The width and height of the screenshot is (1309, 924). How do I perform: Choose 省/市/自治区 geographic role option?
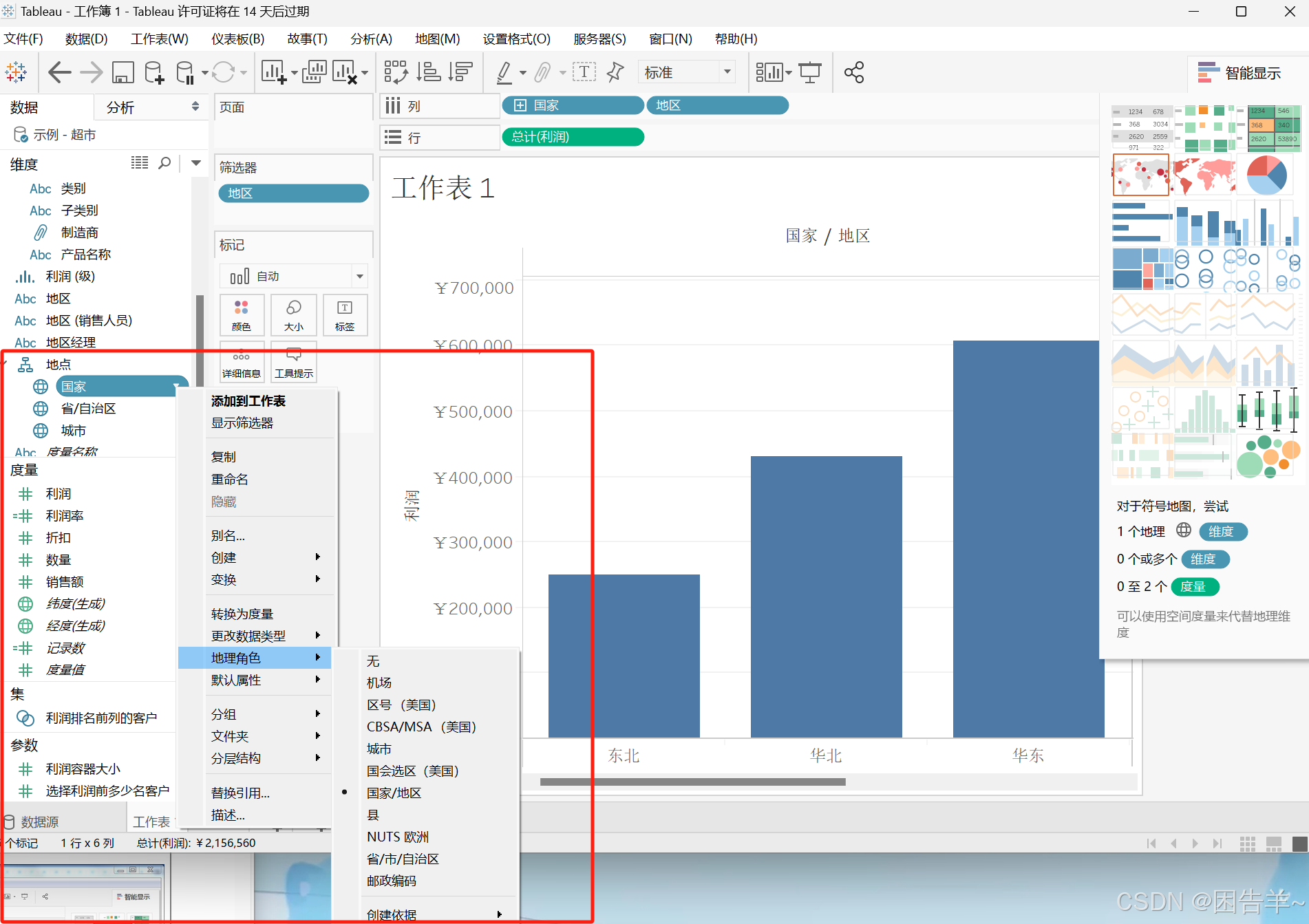403,859
